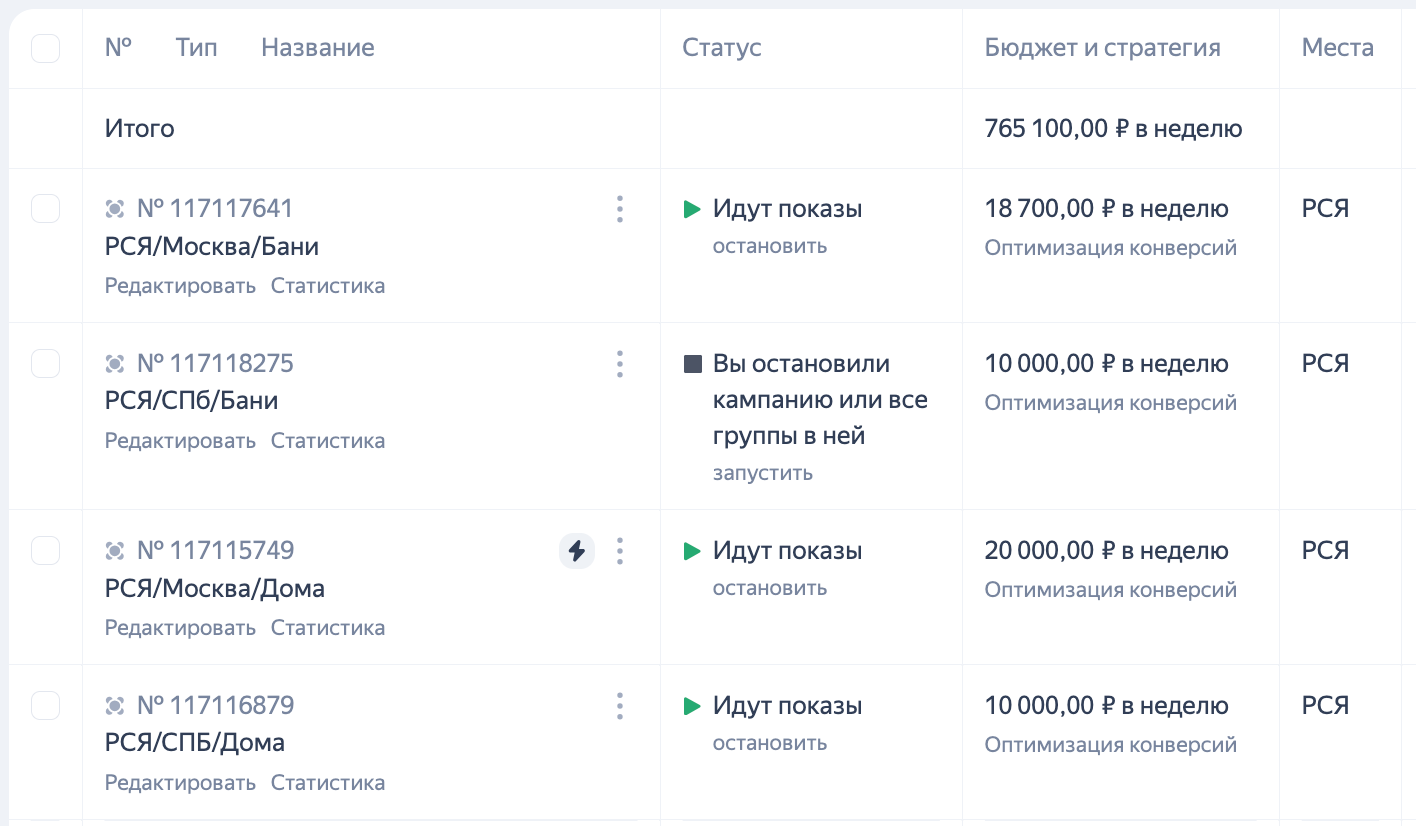The image size is (1416, 826).
Task: Click the total 765 100,00 ₽ в неделю
Action: pos(1114,129)
